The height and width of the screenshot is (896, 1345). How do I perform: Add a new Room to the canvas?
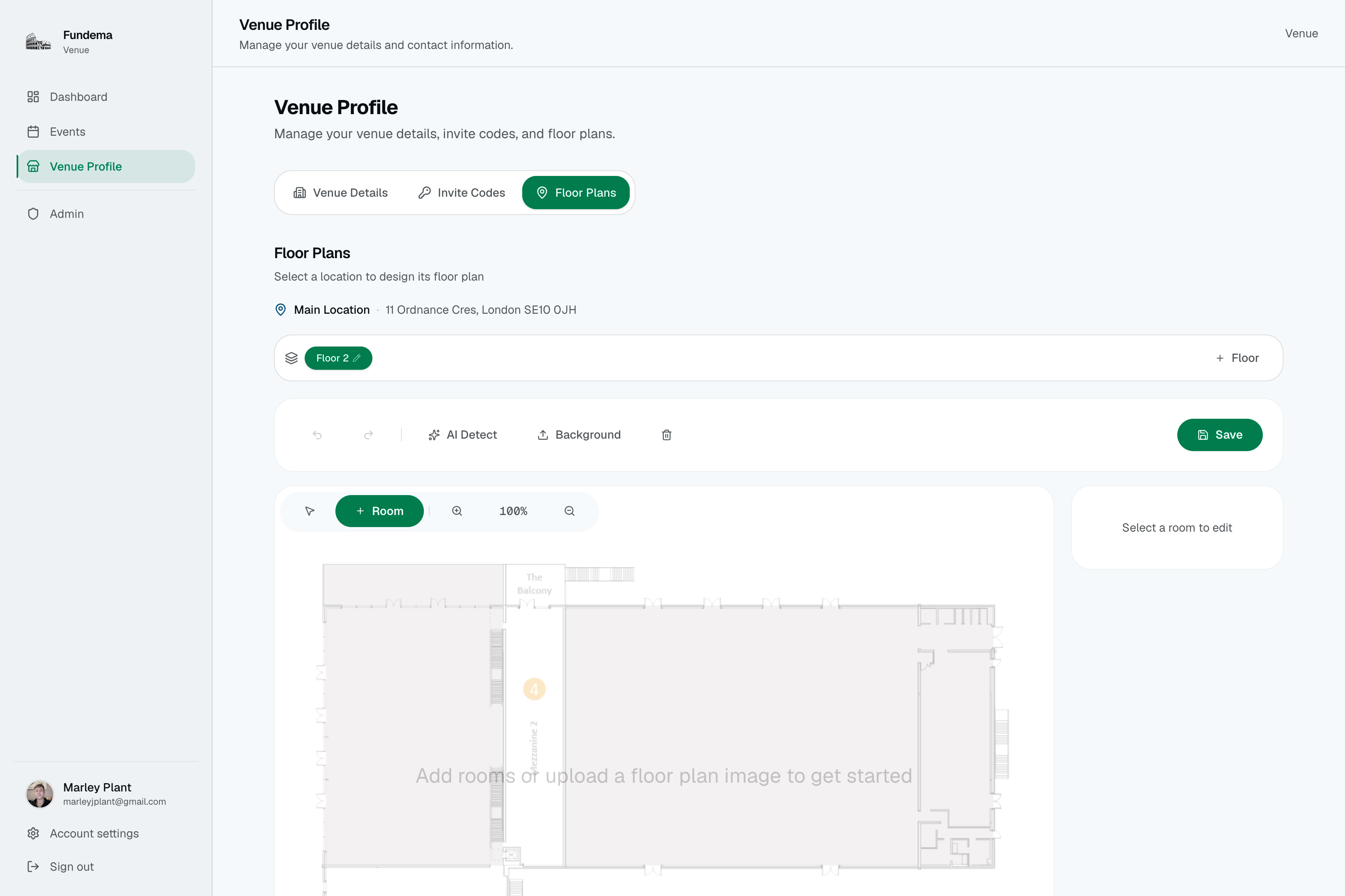coord(379,511)
